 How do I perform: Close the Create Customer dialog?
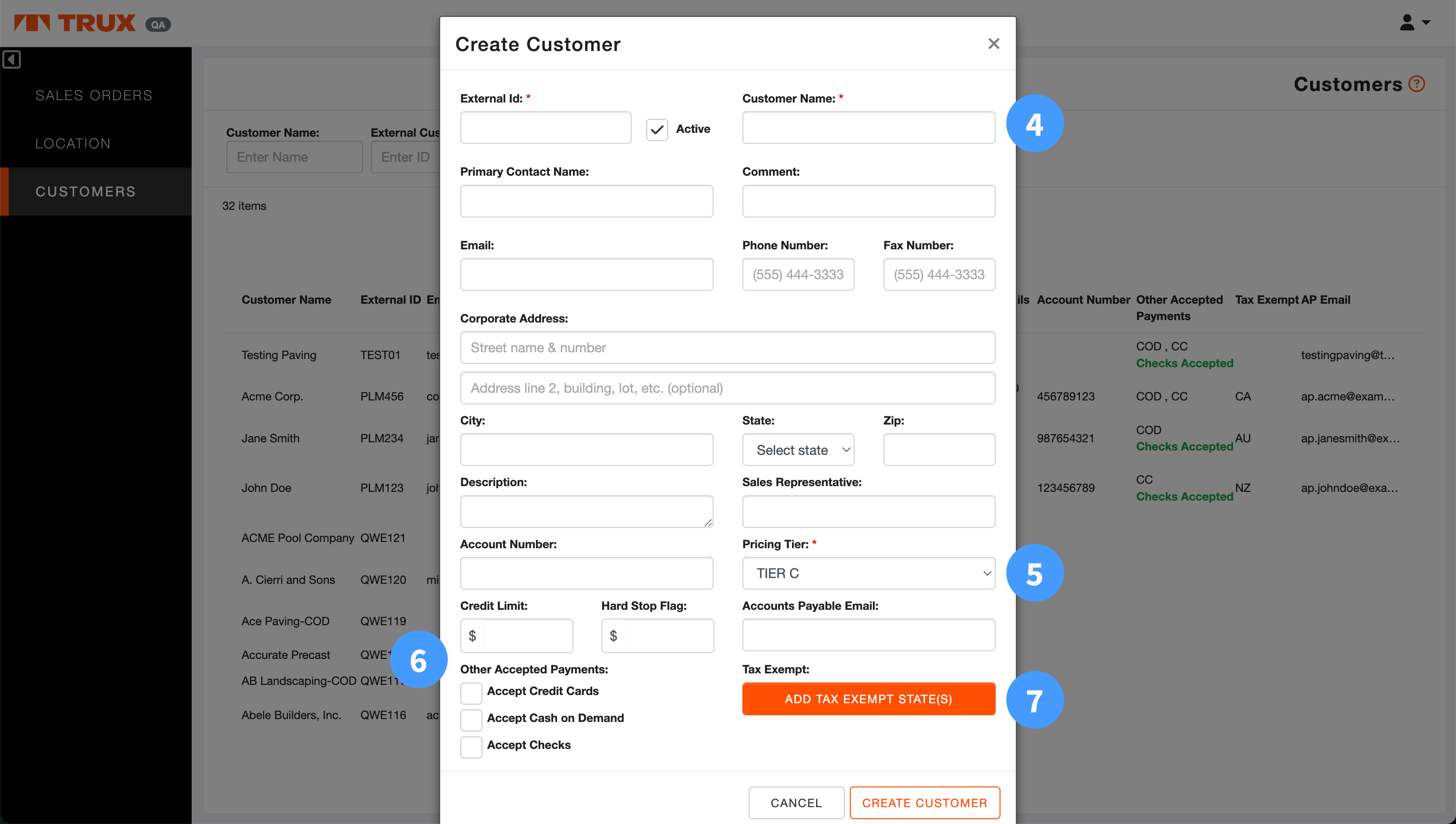point(993,44)
